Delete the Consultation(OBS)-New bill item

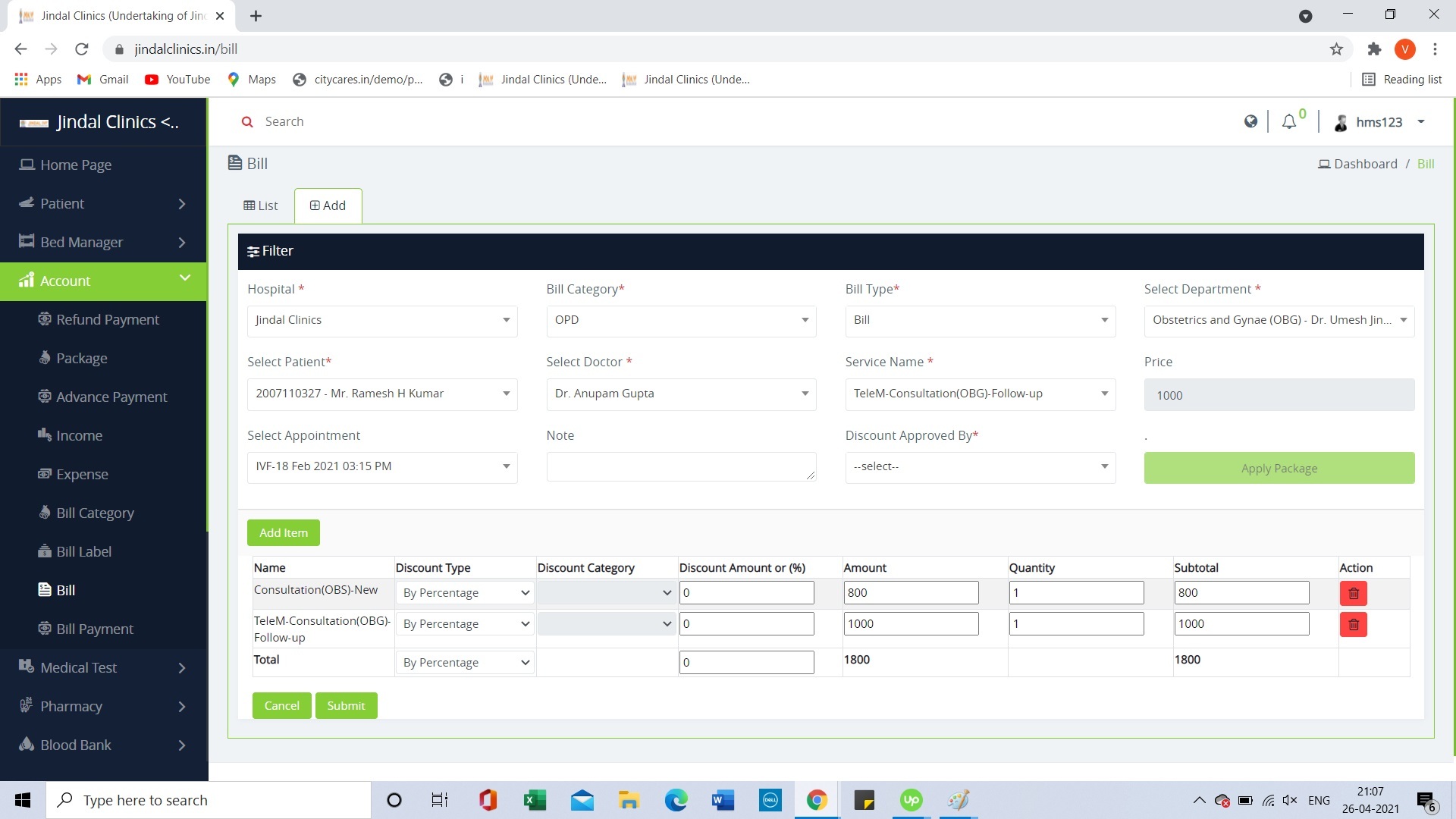(x=1353, y=593)
